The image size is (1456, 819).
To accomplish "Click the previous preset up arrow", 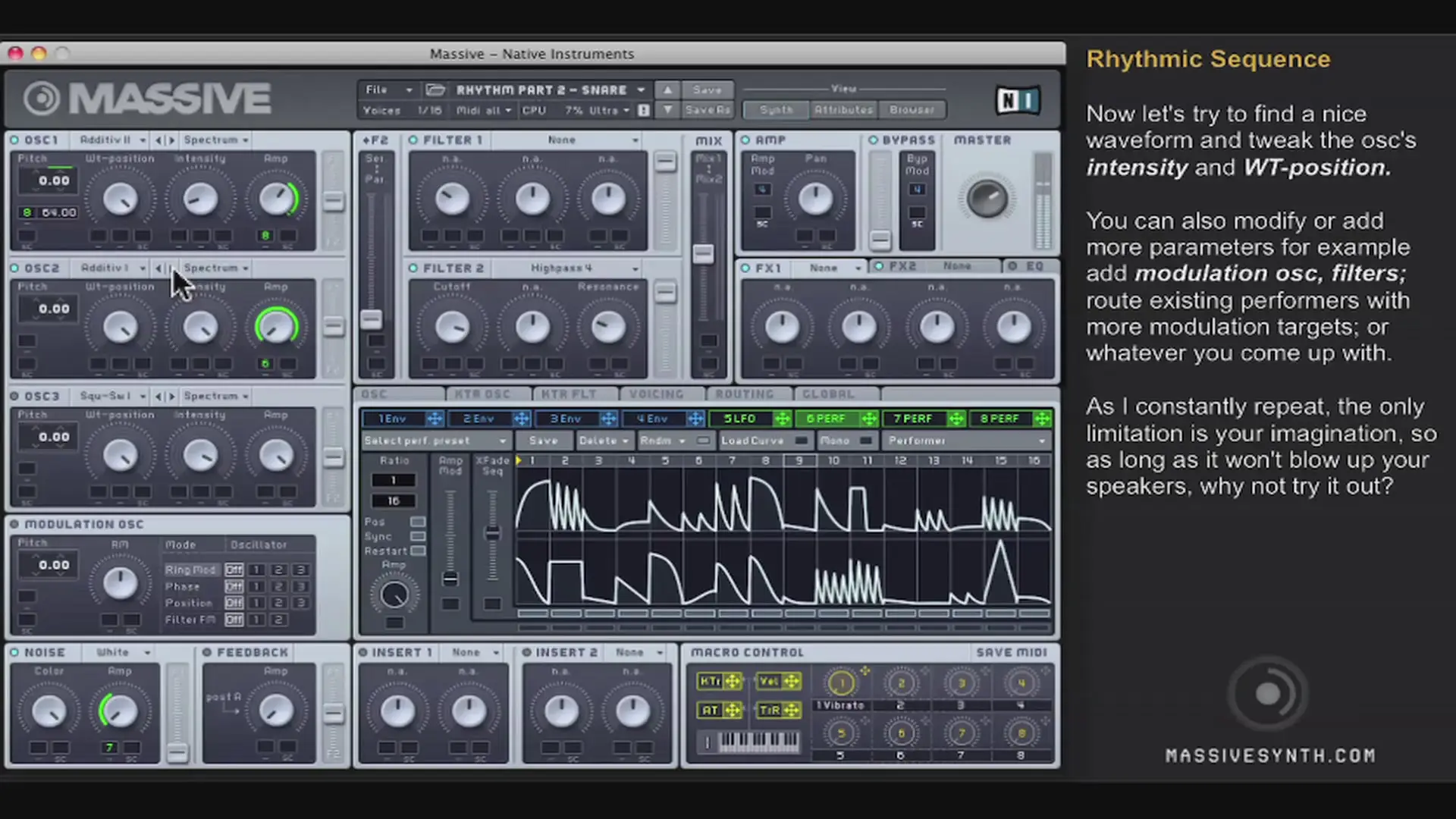I will tap(667, 89).
